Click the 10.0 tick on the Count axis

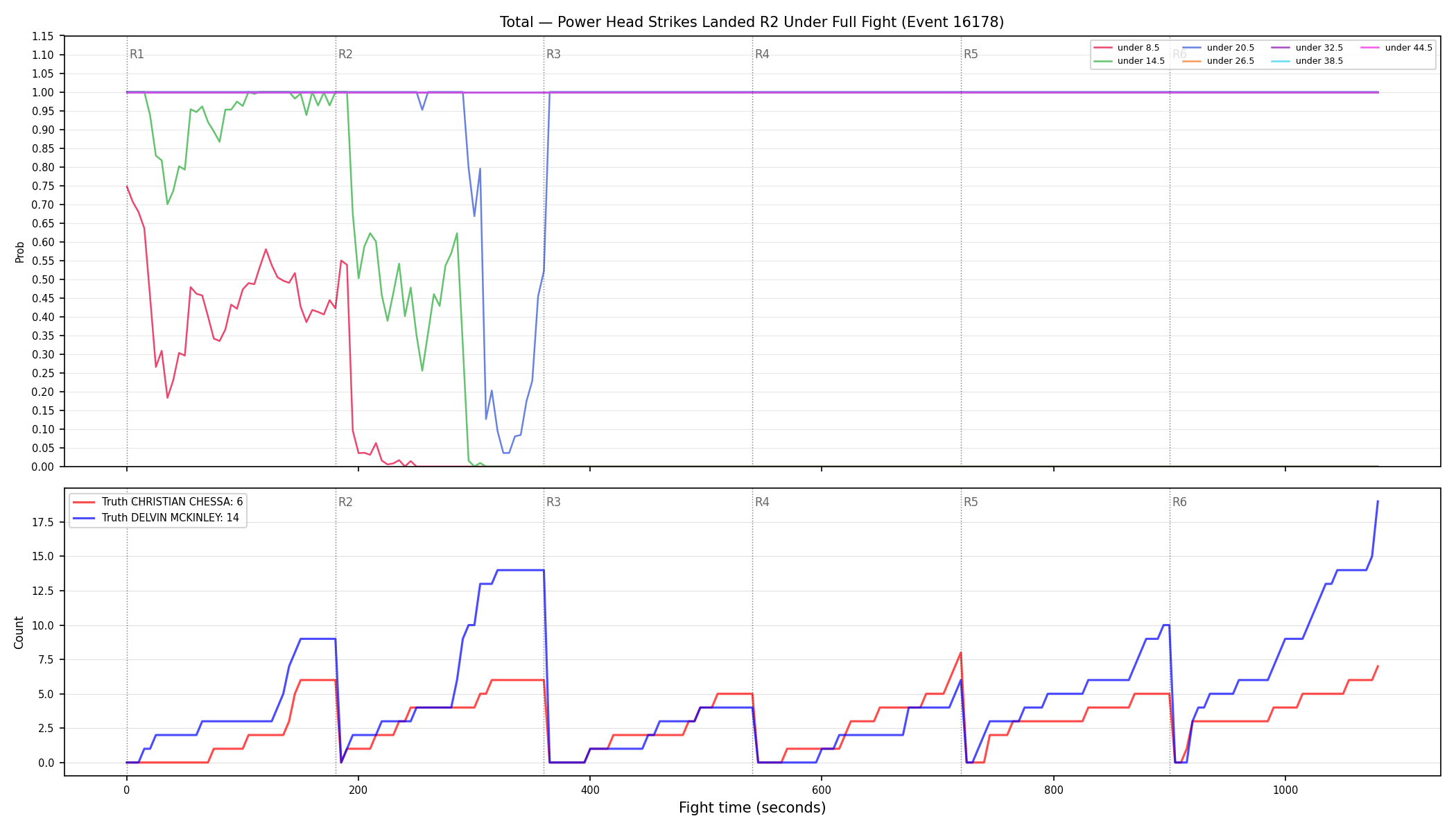[43, 625]
